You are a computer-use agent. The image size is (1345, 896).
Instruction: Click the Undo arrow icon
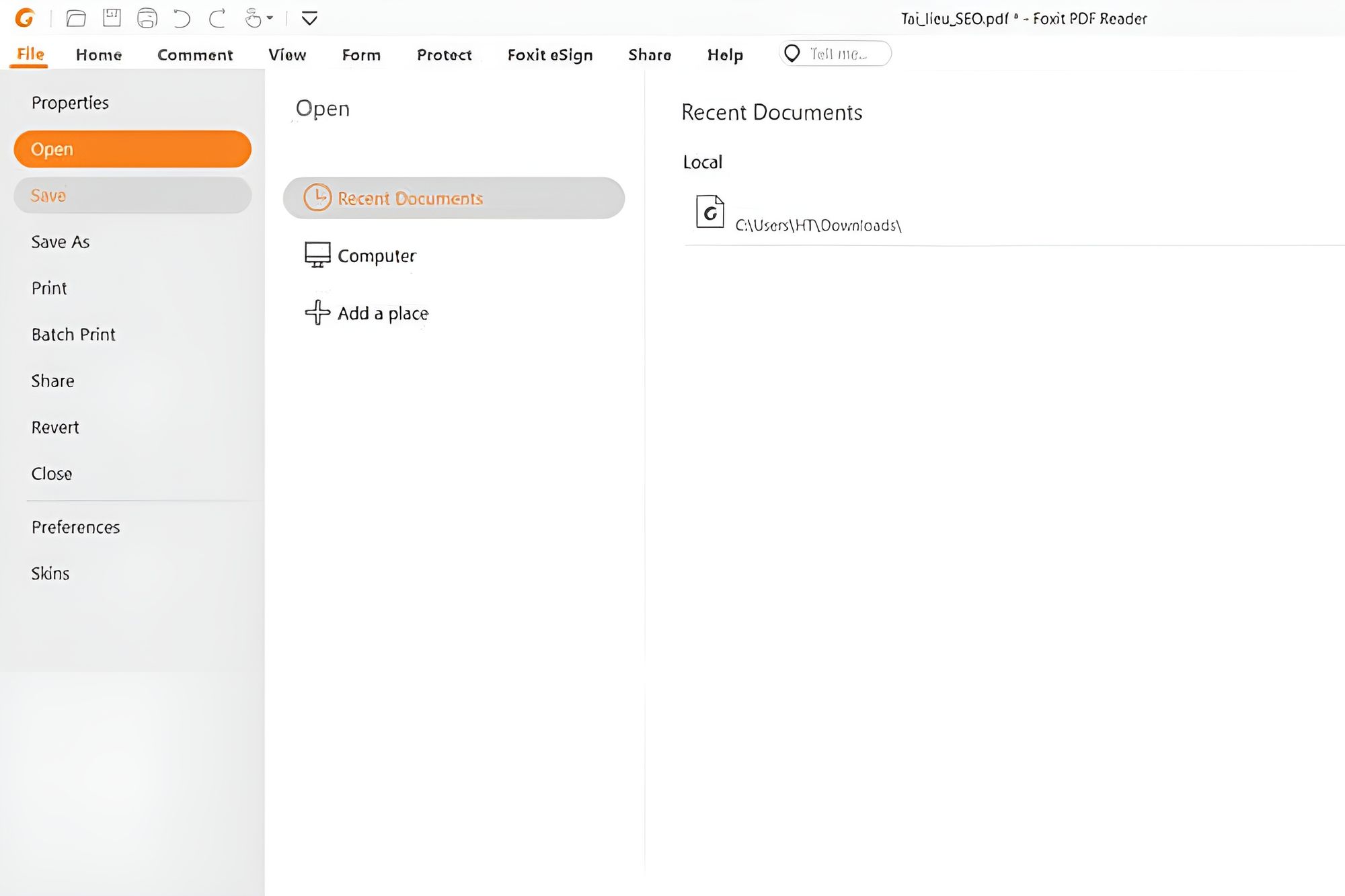coord(182,18)
